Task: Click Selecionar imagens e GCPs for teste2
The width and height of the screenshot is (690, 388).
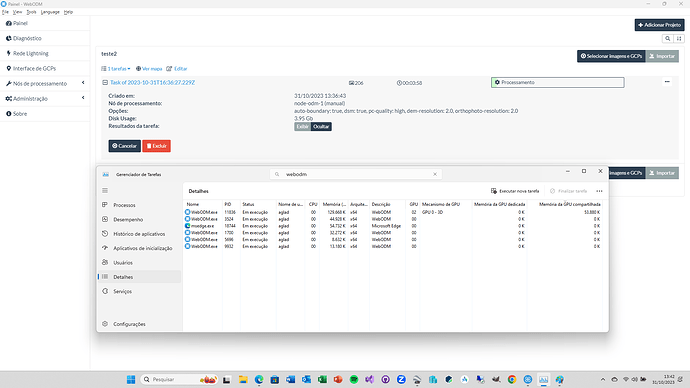Action: click(x=611, y=56)
